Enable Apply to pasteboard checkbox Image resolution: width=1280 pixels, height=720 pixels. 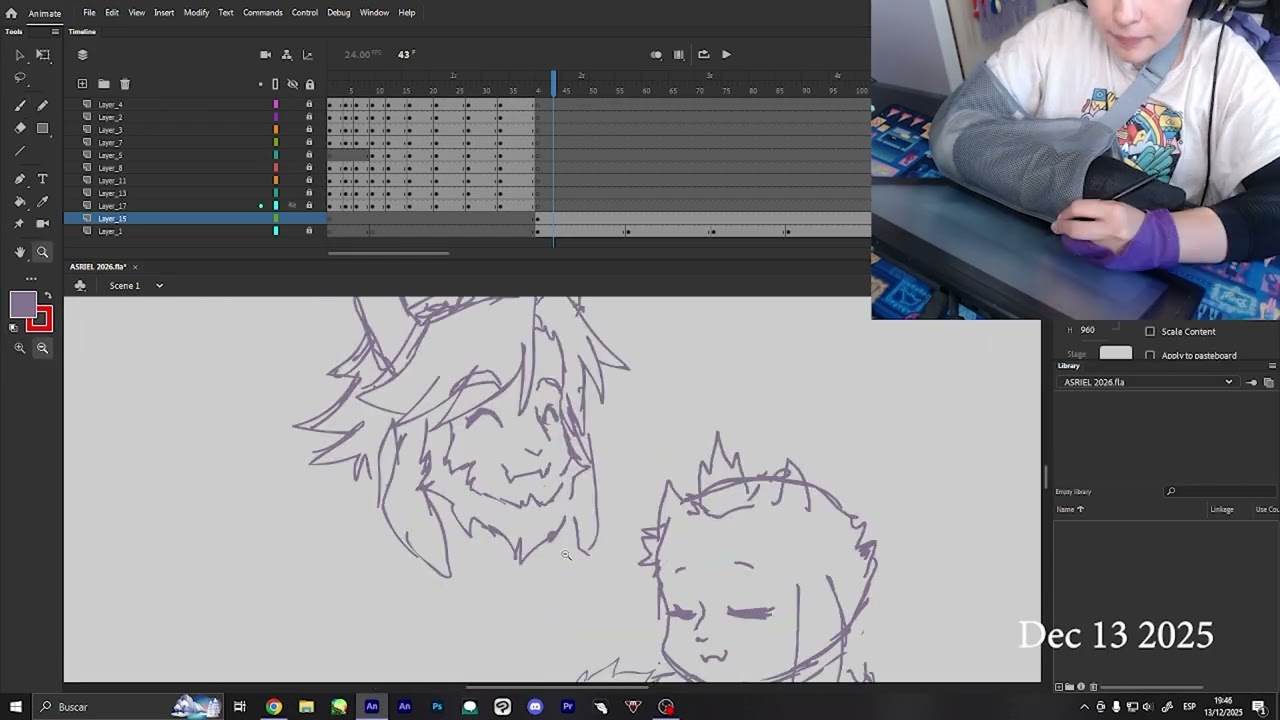[1150, 355]
